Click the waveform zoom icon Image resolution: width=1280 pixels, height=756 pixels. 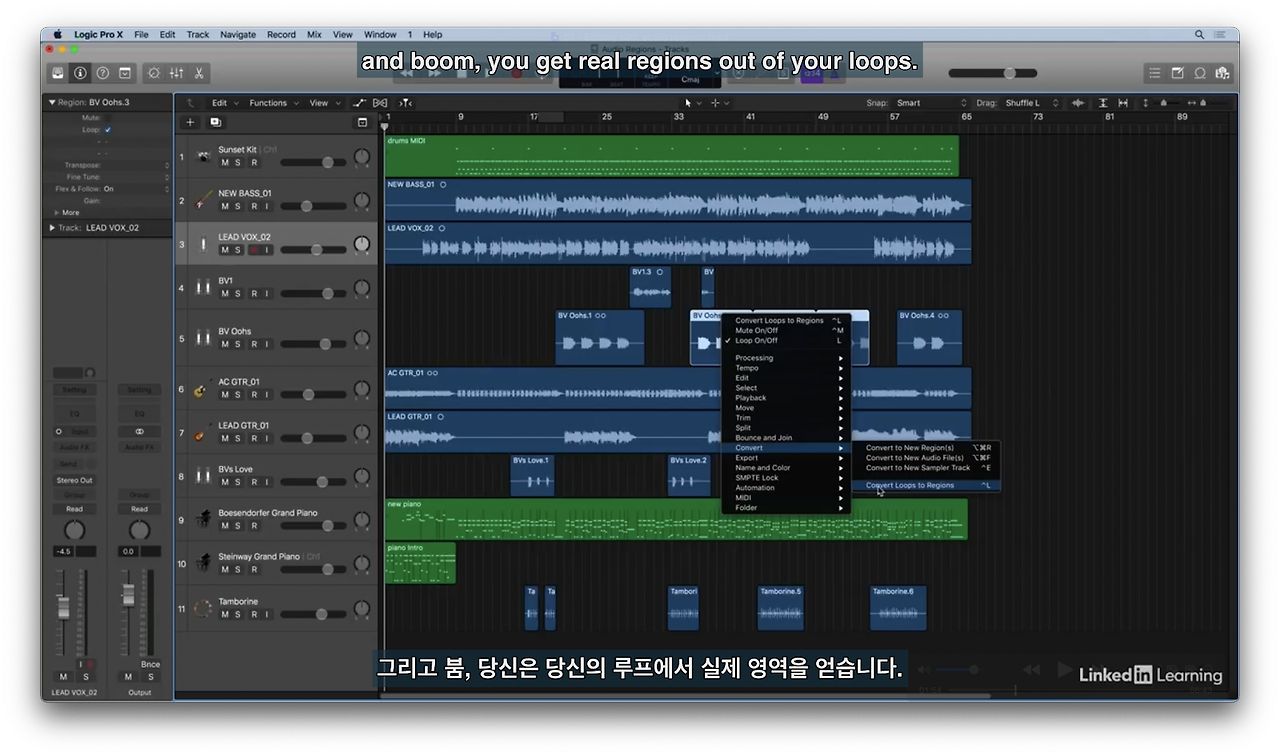pyautogui.click(x=1078, y=103)
